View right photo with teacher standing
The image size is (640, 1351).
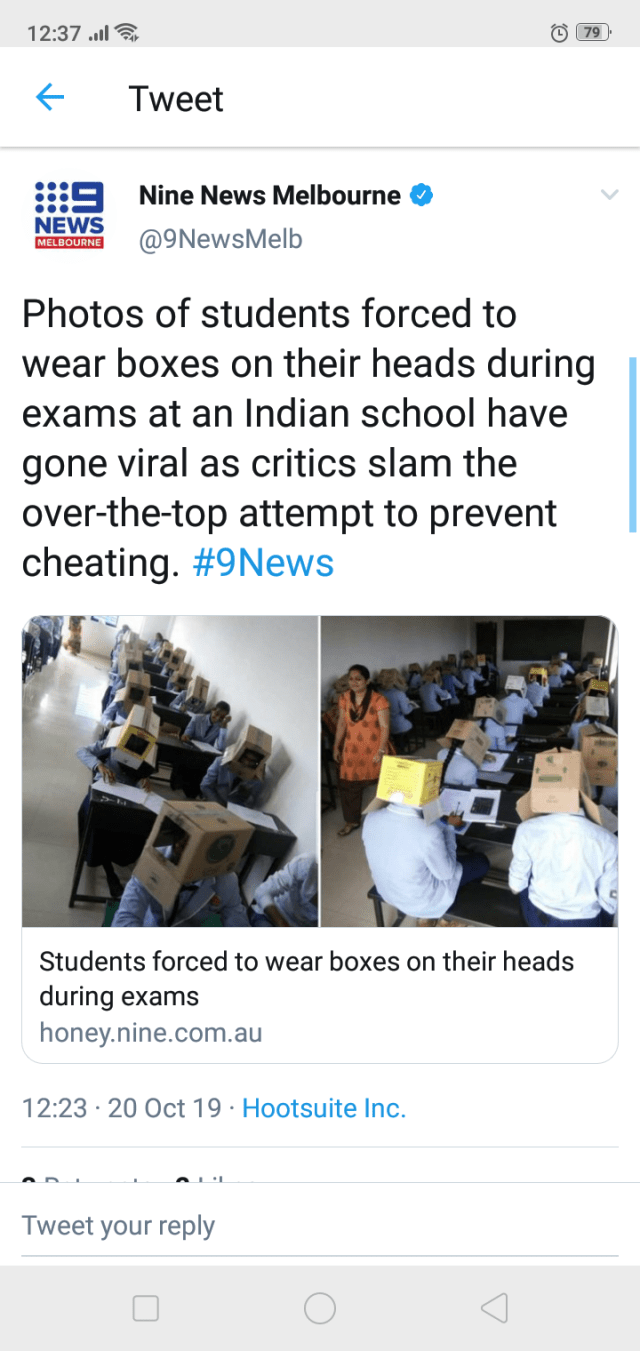tap(469, 771)
